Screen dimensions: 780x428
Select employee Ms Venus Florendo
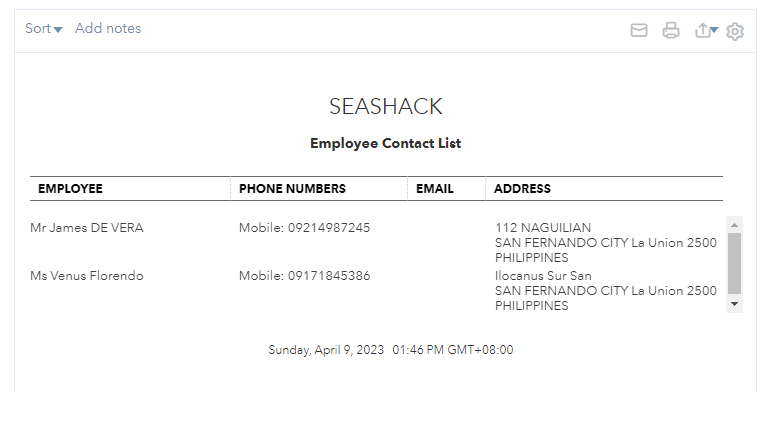click(x=87, y=276)
